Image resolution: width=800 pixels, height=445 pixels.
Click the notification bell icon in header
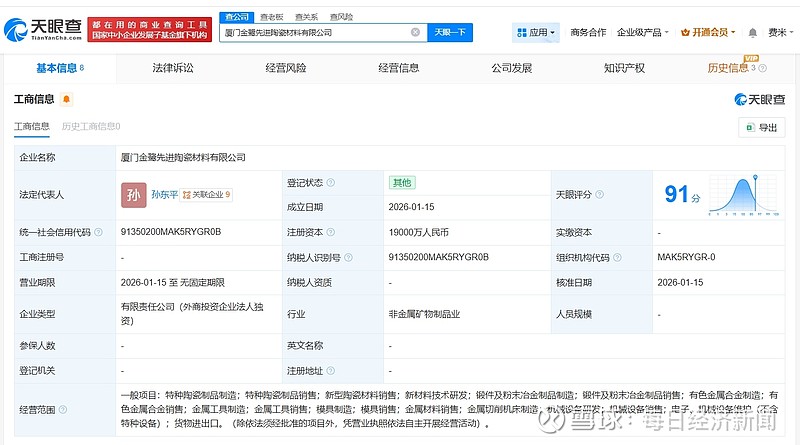[x=753, y=33]
